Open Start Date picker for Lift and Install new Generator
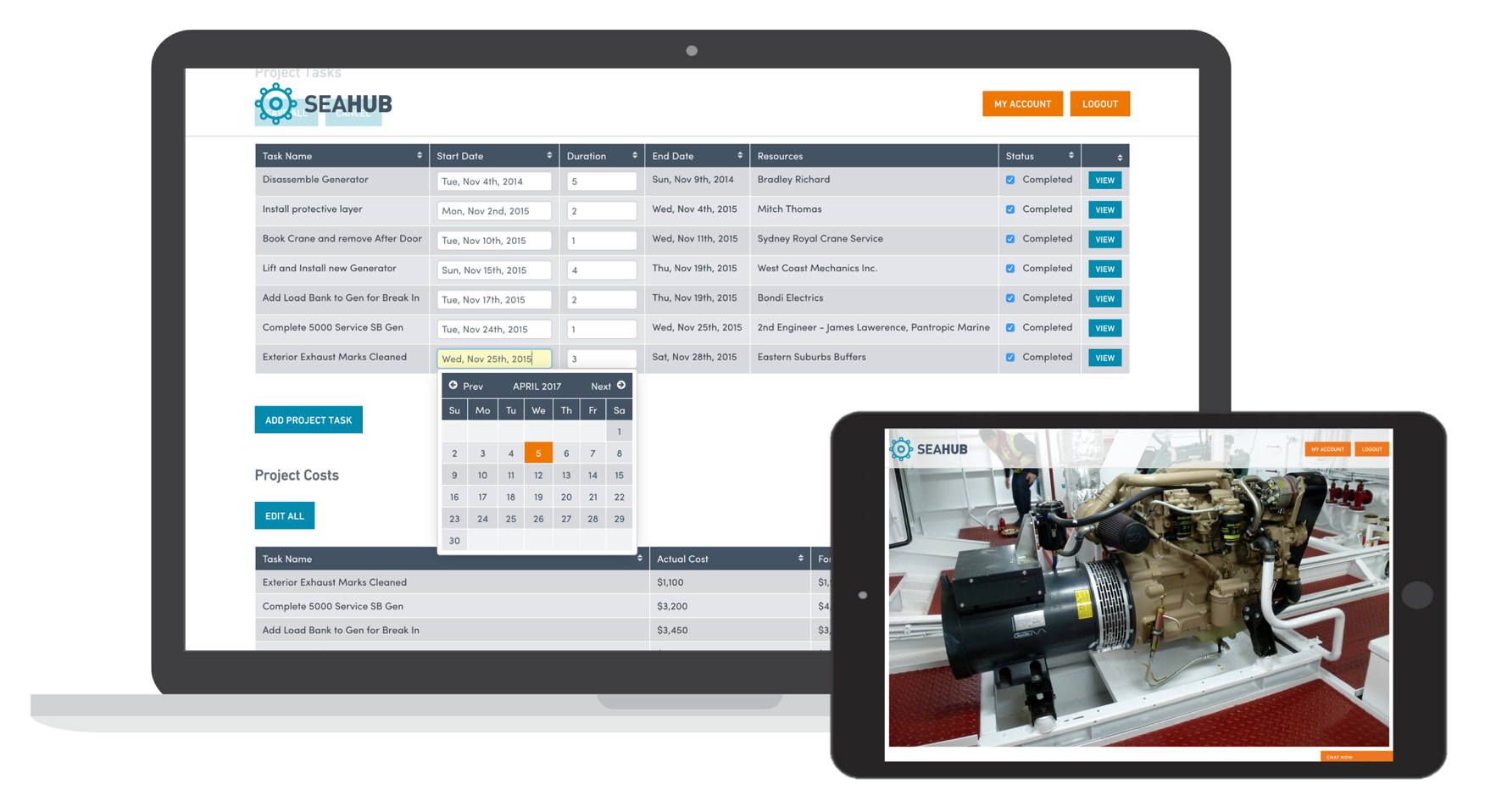 click(x=494, y=270)
